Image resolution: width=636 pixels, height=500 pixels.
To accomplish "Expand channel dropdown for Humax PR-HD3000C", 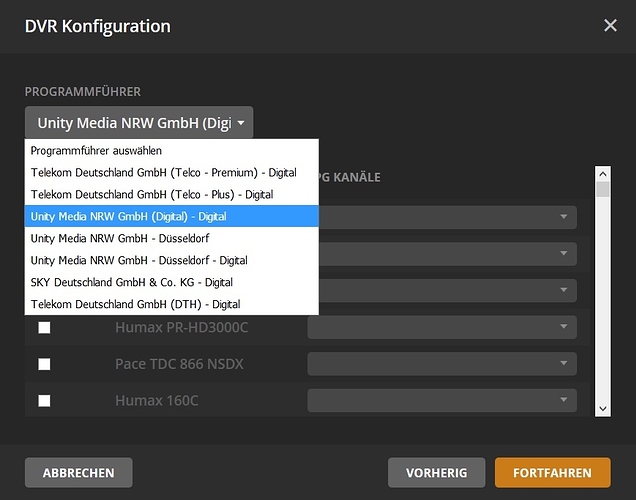I will [441, 327].
